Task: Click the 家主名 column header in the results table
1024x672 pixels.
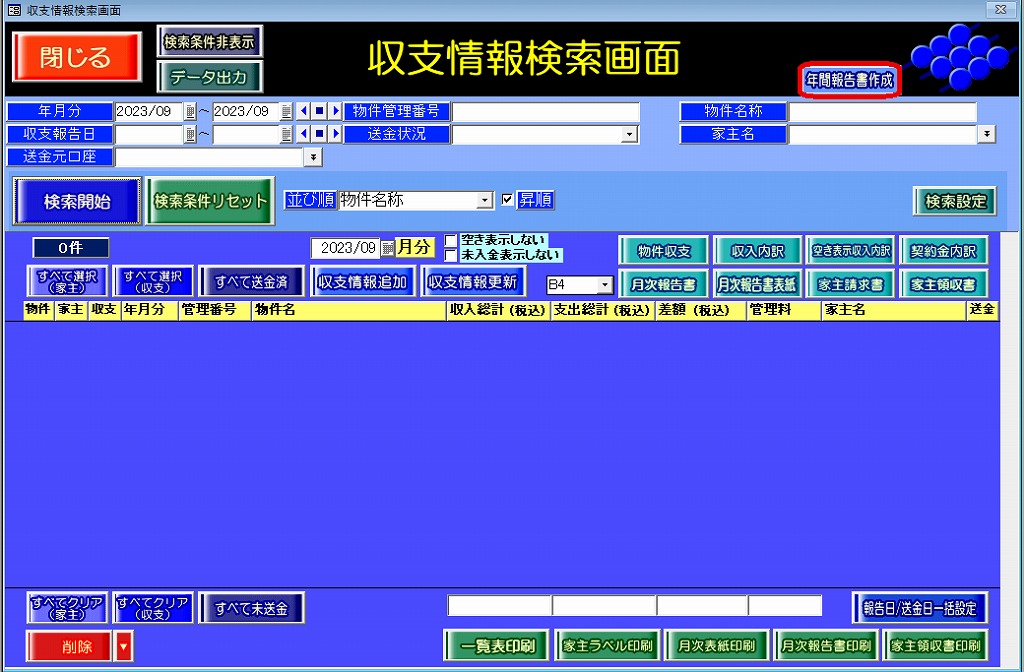Action: [x=892, y=311]
